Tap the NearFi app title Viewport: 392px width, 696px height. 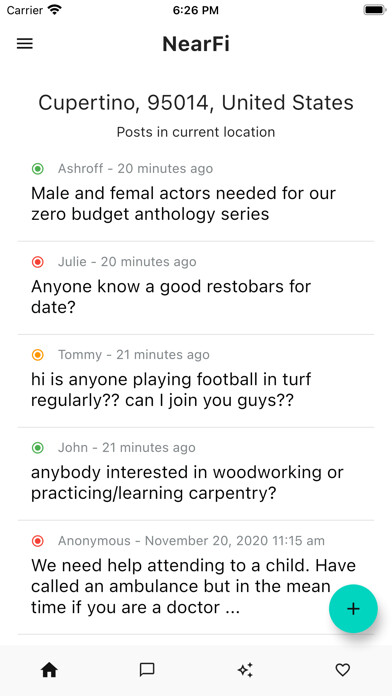(196, 44)
